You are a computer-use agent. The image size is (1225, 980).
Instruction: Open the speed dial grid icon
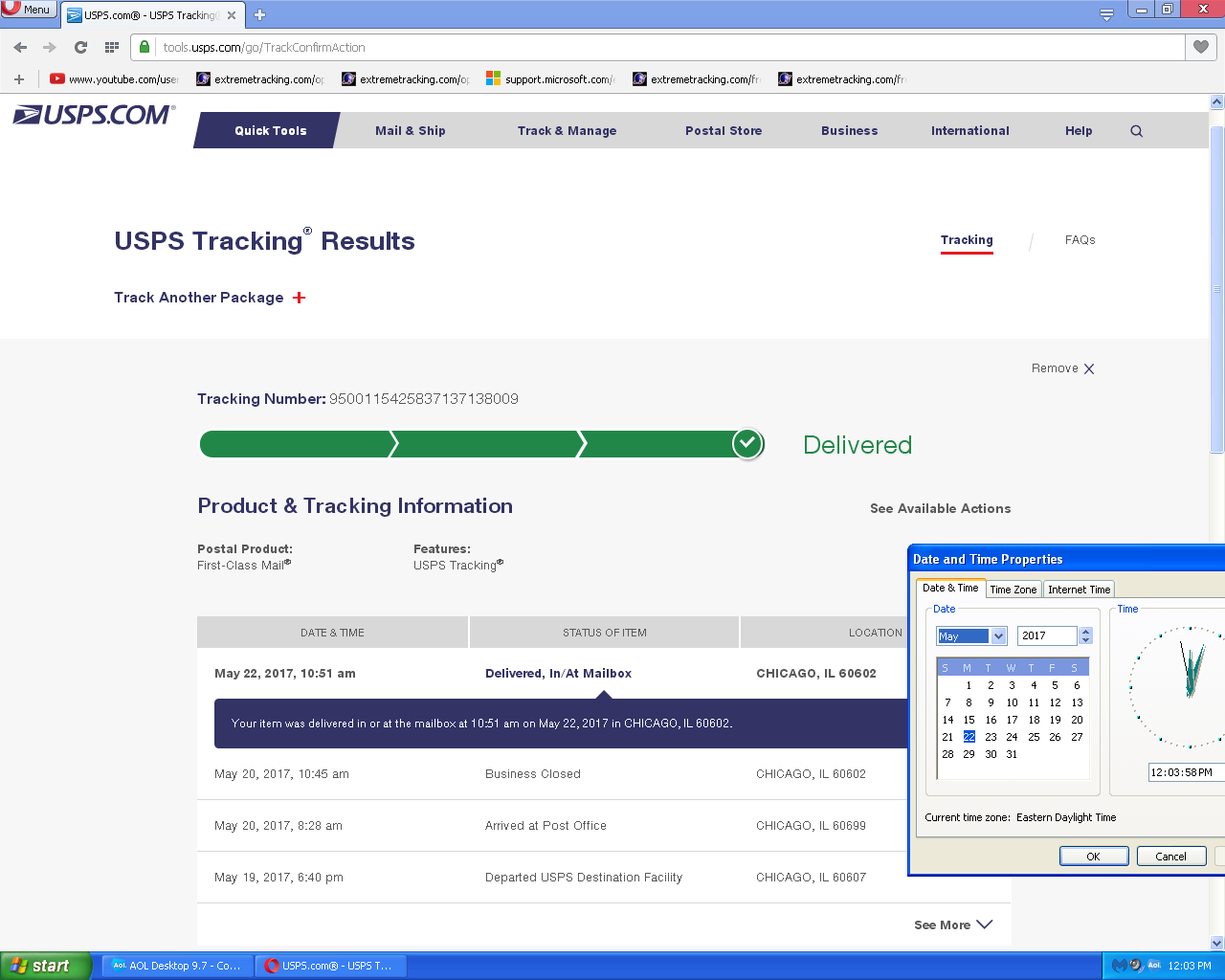112,47
